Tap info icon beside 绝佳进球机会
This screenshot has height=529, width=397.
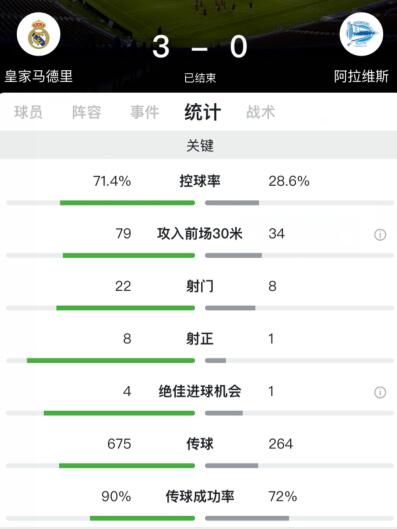coord(380,392)
